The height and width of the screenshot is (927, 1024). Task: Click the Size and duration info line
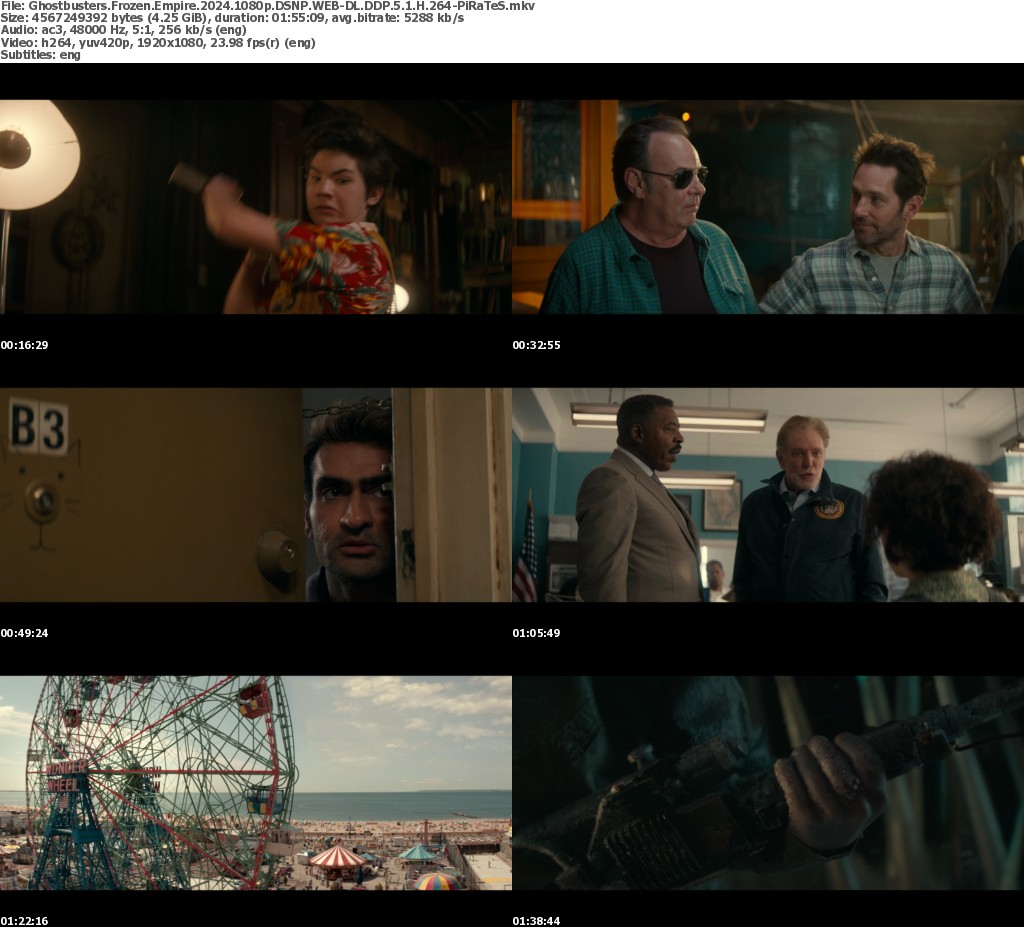coord(232,18)
